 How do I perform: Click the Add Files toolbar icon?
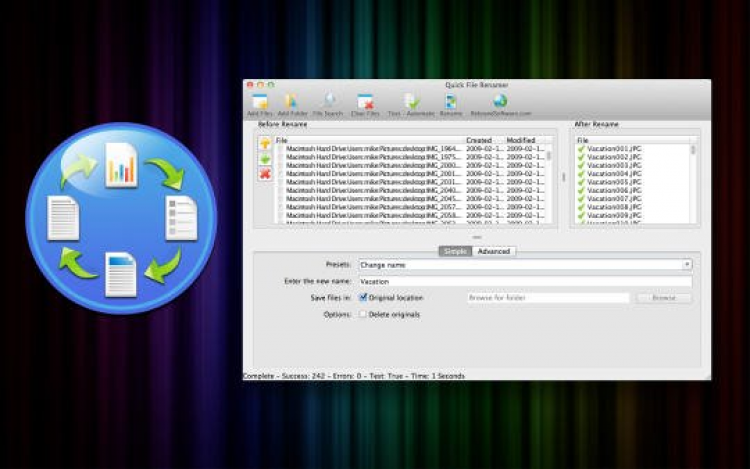(260, 101)
